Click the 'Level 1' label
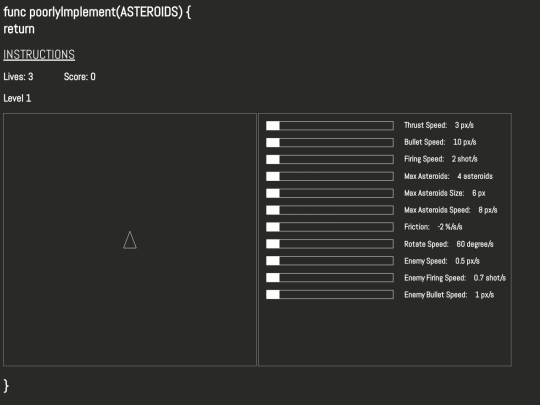540x405 pixels. pos(17,98)
